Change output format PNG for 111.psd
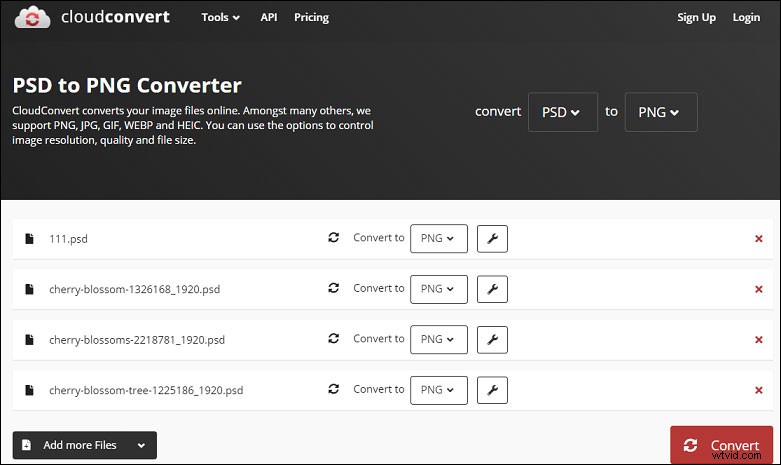781x465 pixels. [439, 238]
